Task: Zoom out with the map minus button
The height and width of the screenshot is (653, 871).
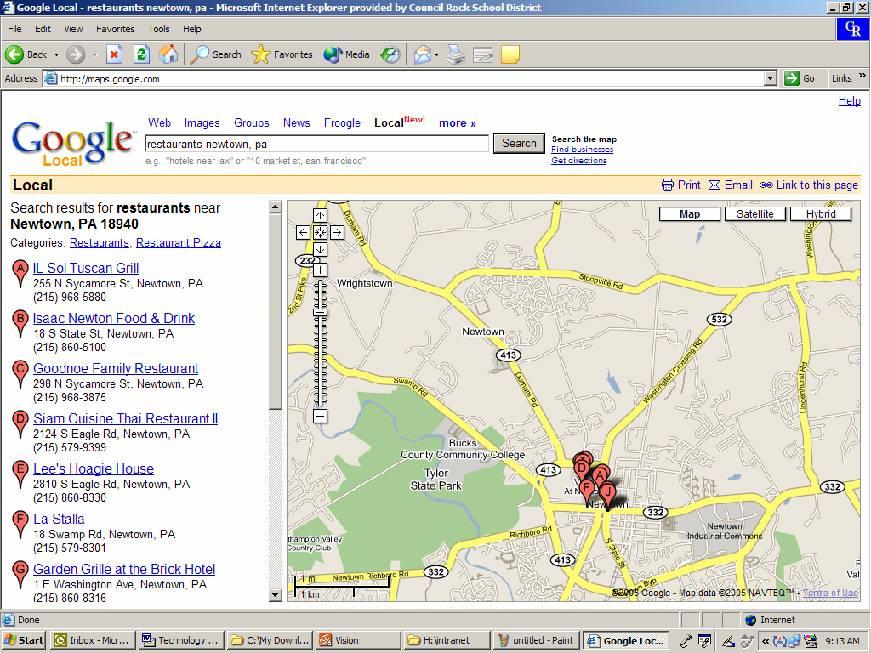Action: point(320,416)
